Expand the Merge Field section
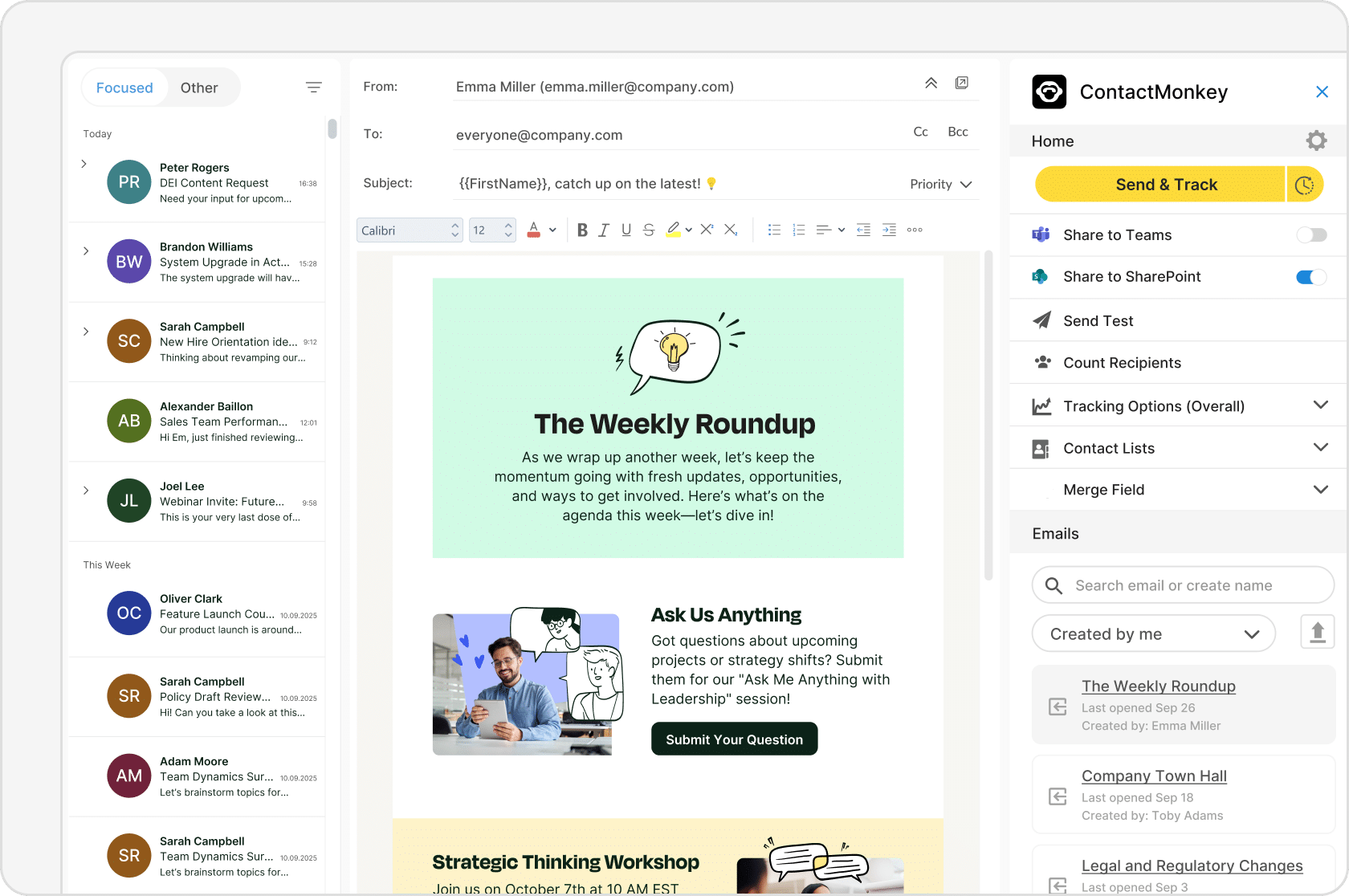The image size is (1349, 896). 1320,490
